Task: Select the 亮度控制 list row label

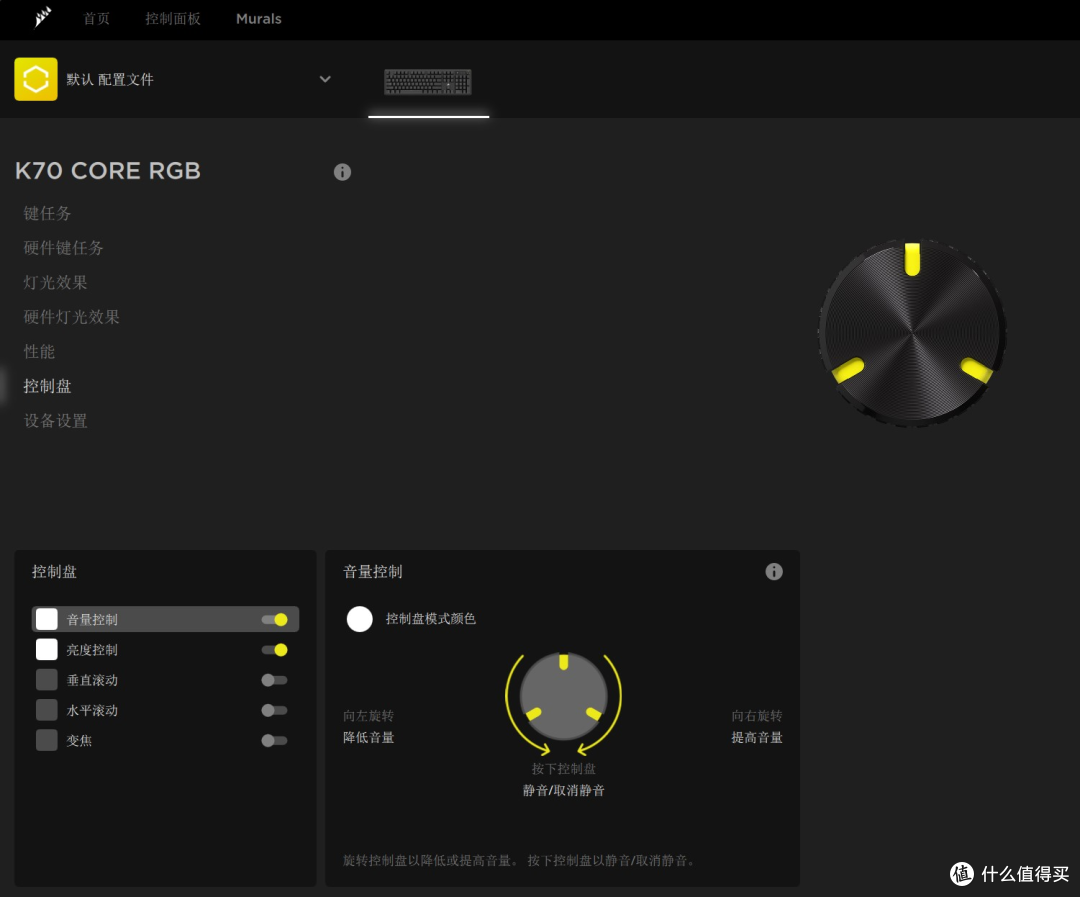Action: [92, 650]
